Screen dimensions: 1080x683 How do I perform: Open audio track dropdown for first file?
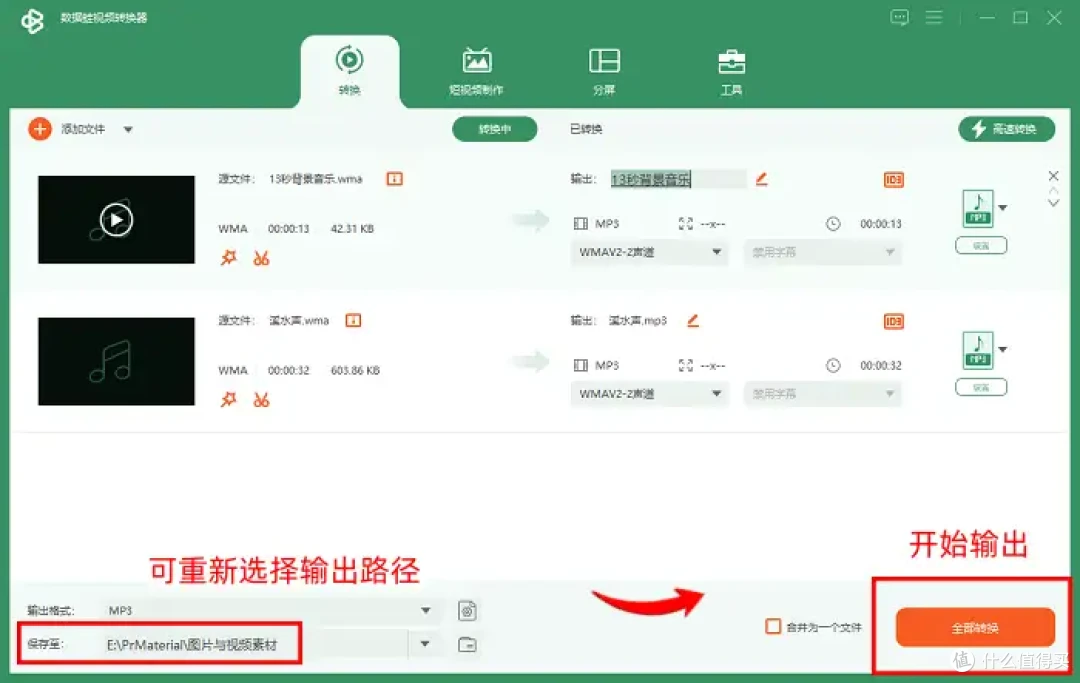coord(650,252)
